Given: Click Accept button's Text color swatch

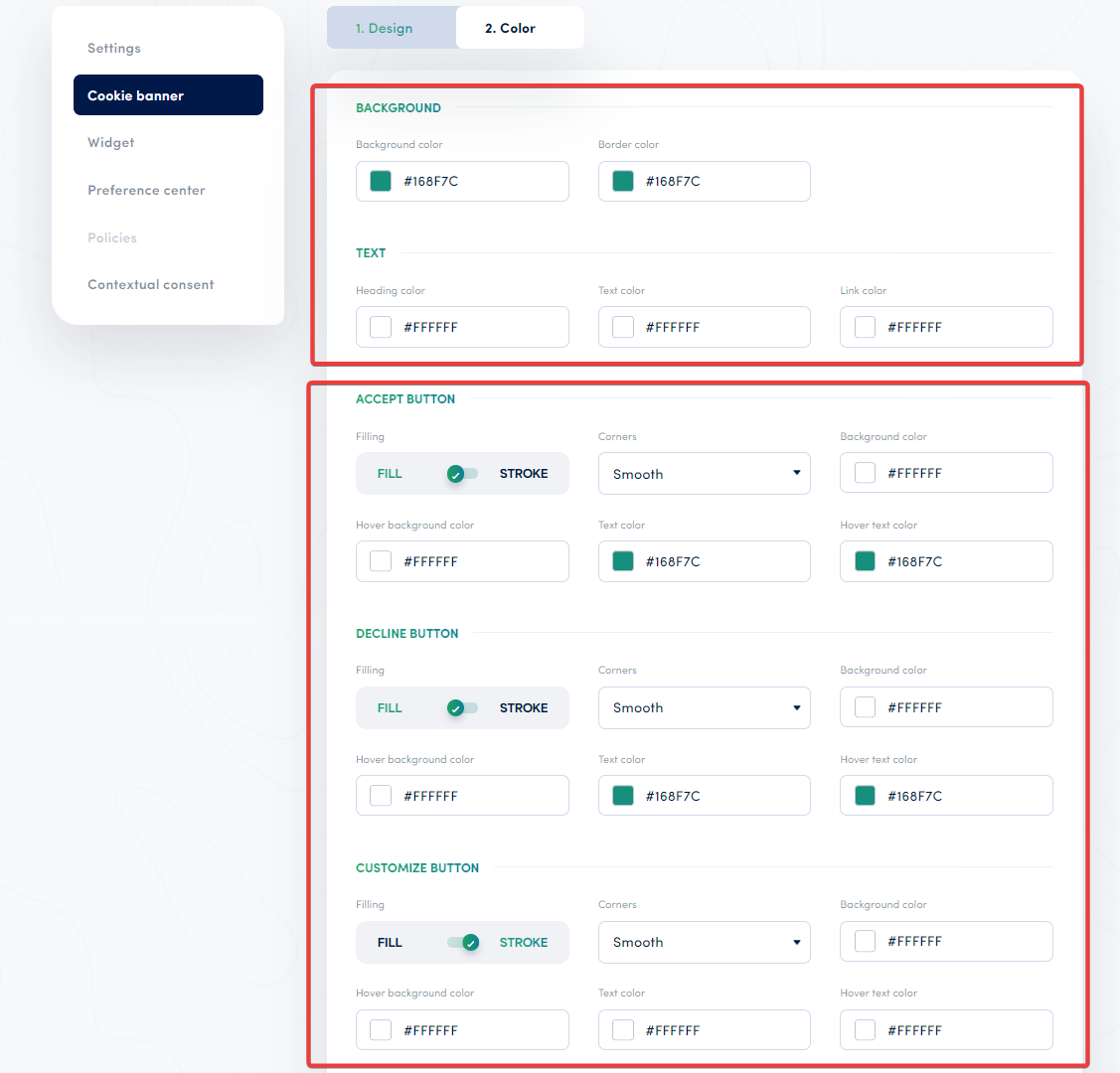Looking at the screenshot, I should click(621, 560).
